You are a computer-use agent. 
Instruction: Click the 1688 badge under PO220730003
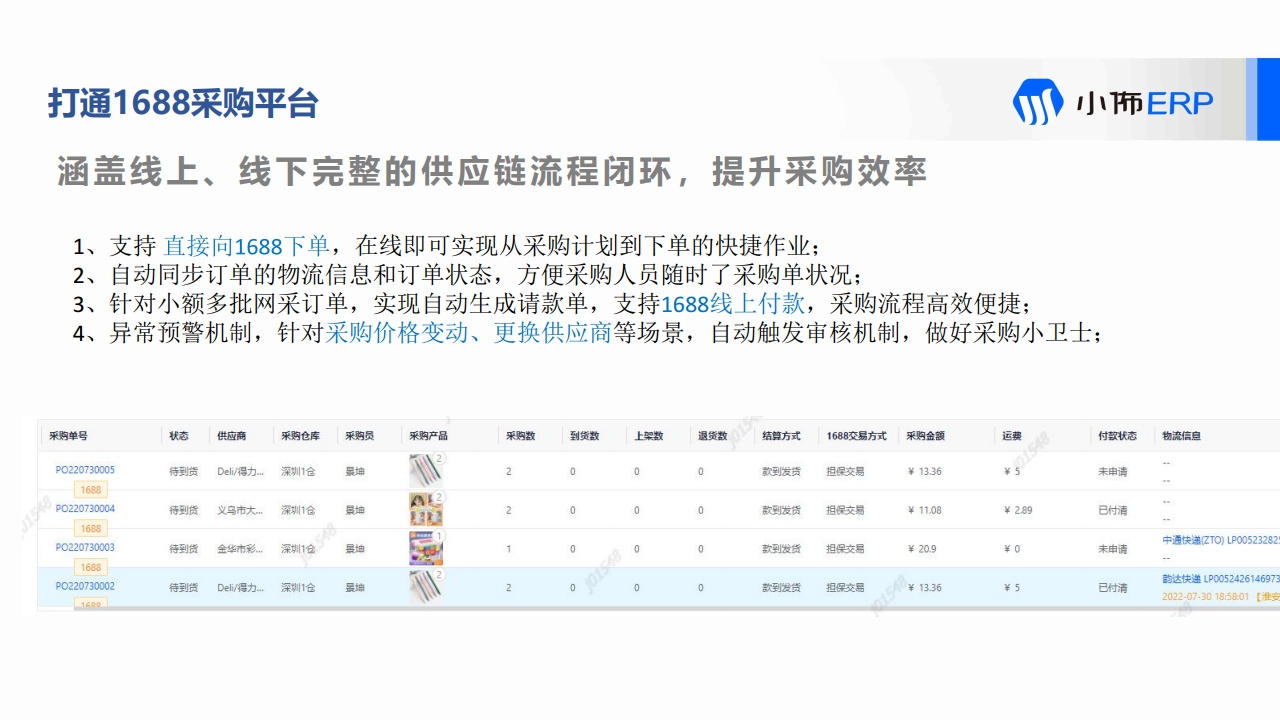[91, 567]
